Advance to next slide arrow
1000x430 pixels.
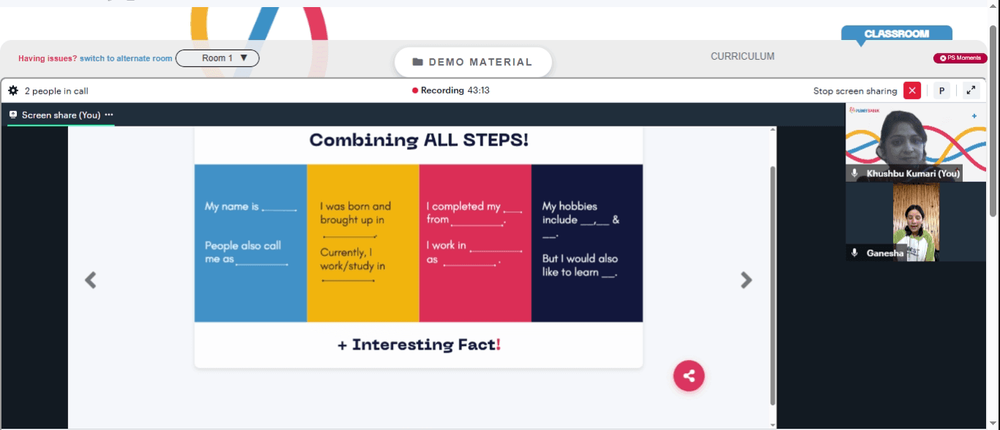746,280
